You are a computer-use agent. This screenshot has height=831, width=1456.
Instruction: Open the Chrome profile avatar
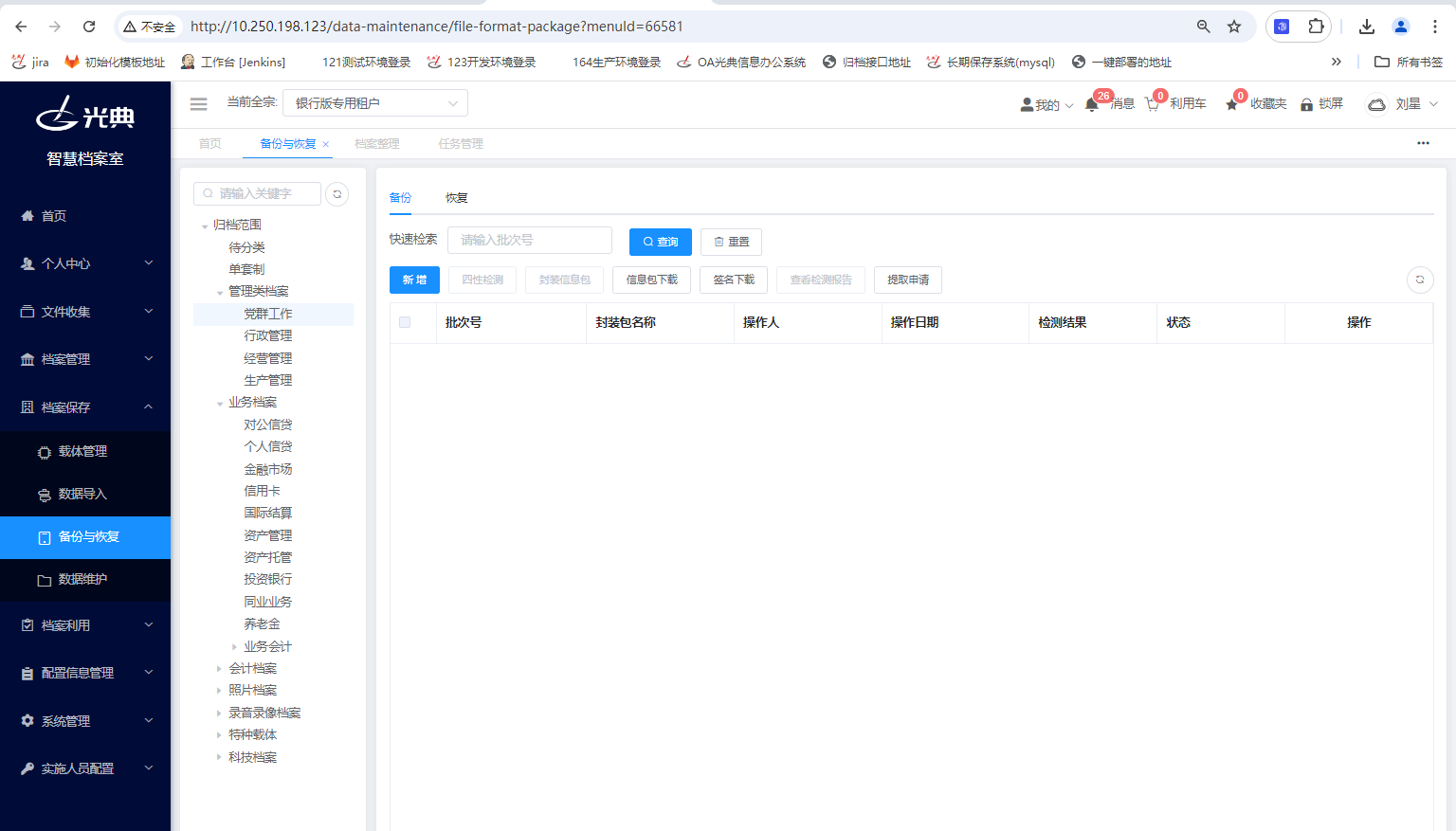click(1401, 27)
